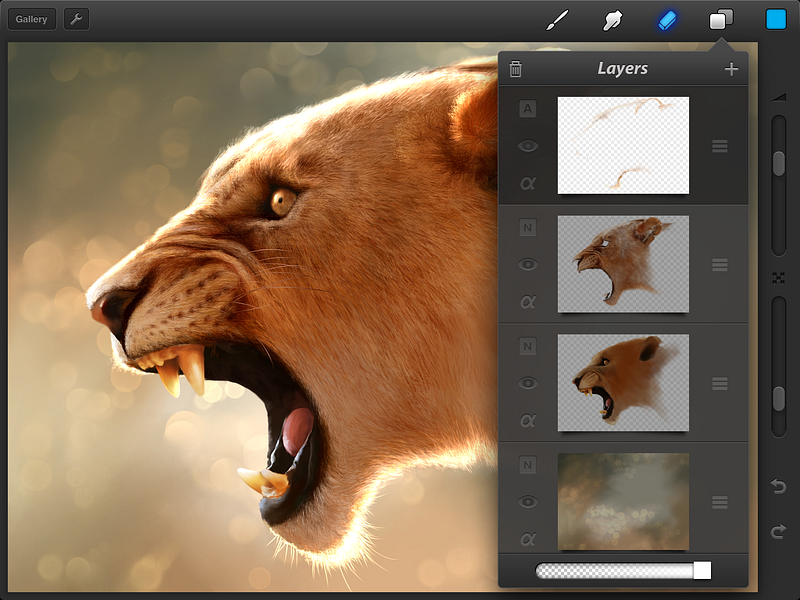Click the layer opacity slider handle

pyautogui.click(x=702, y=570)
